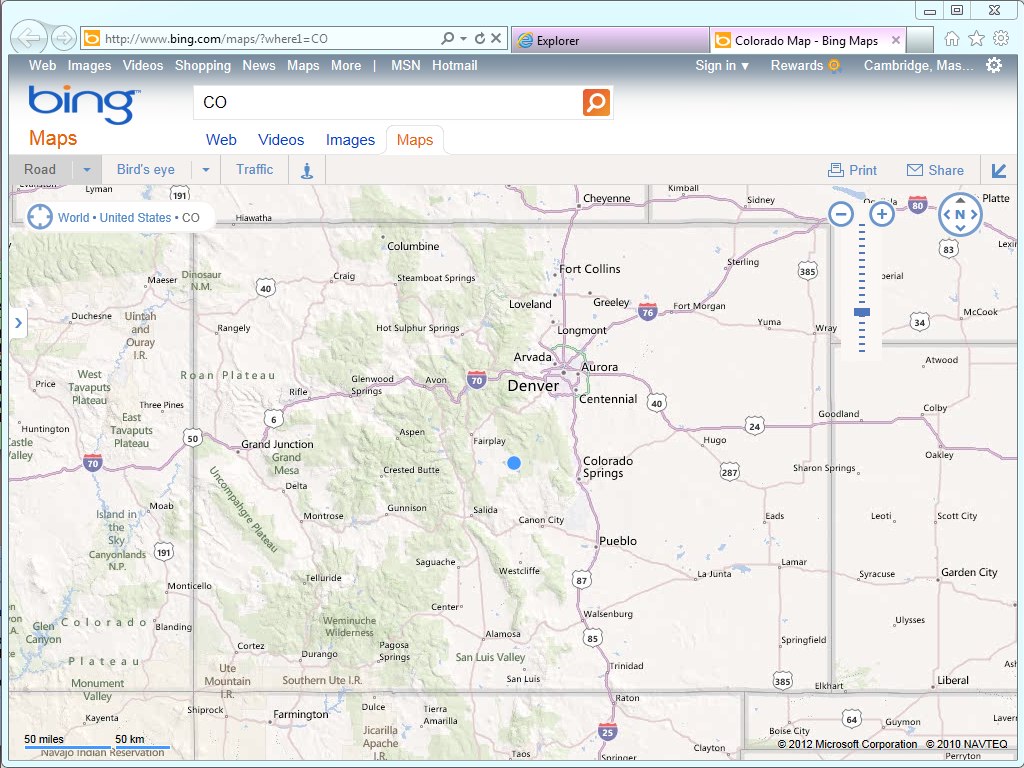Click Interstate 76 shield near Fort Morgan
This screenshot has width=1024, height=768.
[647, 312]
